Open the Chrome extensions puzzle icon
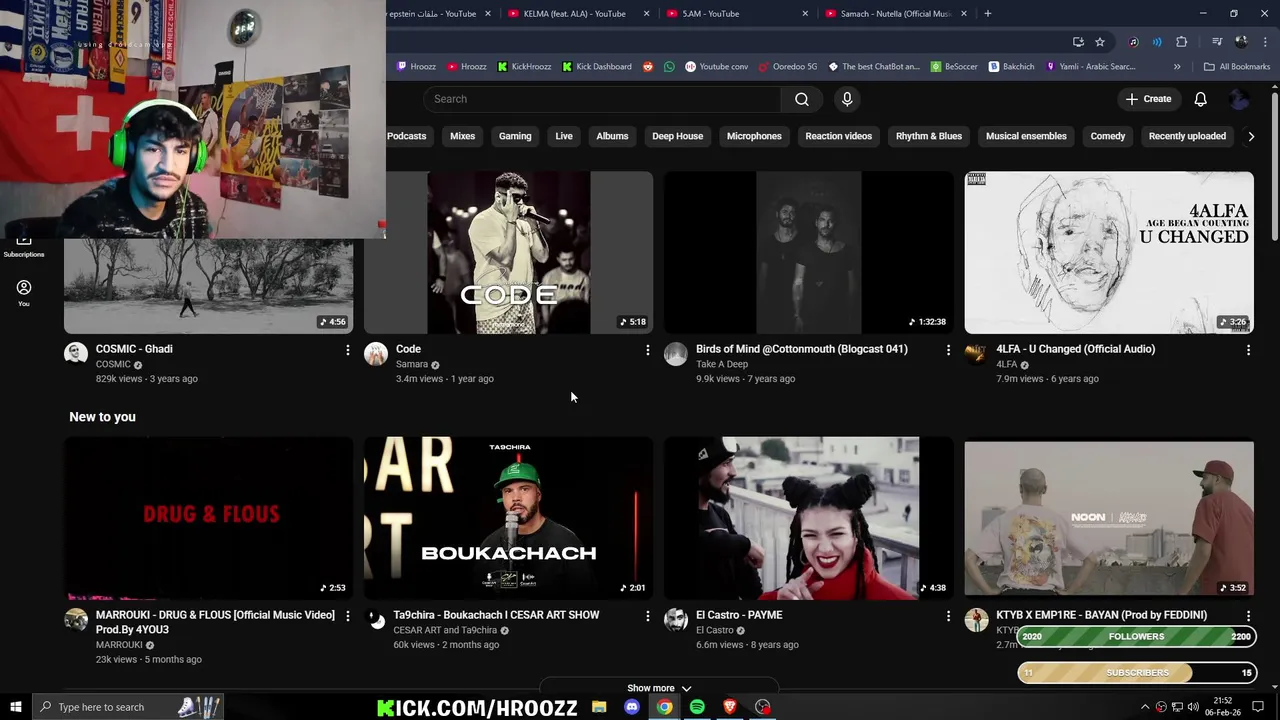 tap(1182, 42)
